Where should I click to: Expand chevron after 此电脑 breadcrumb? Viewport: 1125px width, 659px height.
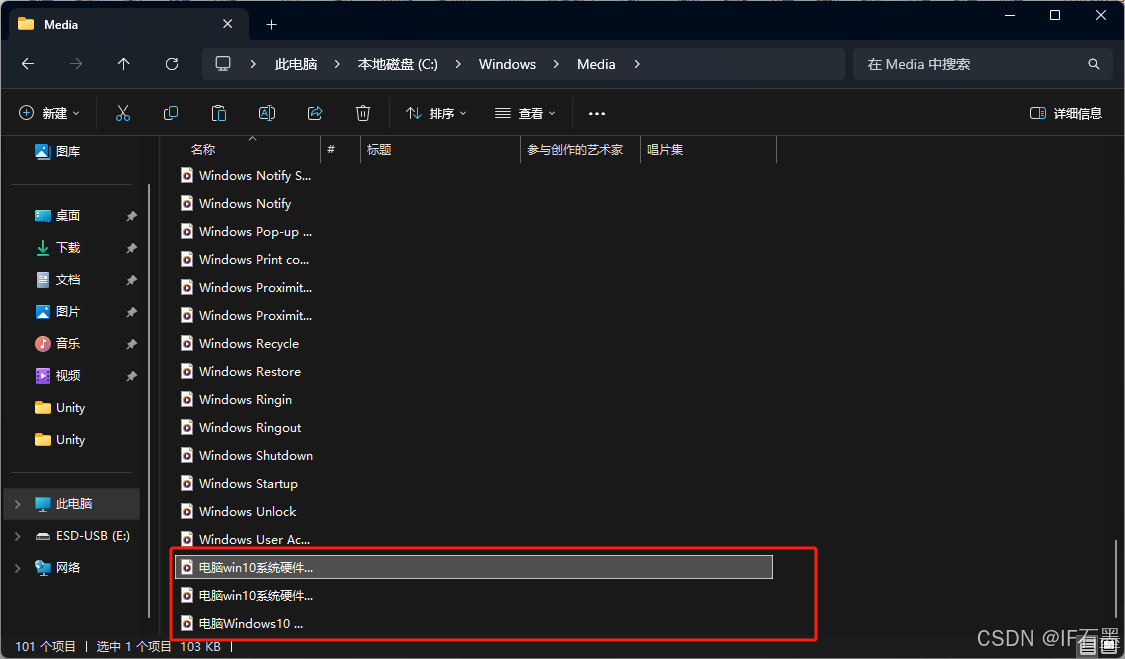[x=337, y=64]
